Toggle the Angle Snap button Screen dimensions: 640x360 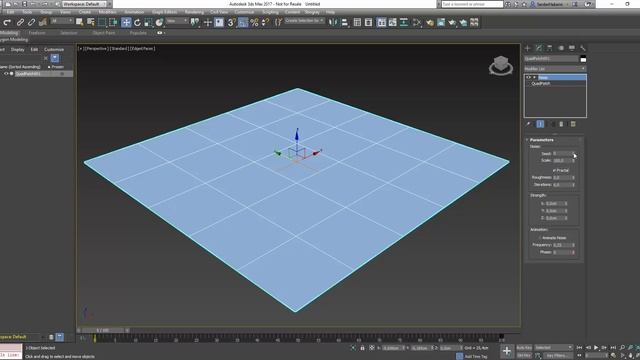pos(243,22)
